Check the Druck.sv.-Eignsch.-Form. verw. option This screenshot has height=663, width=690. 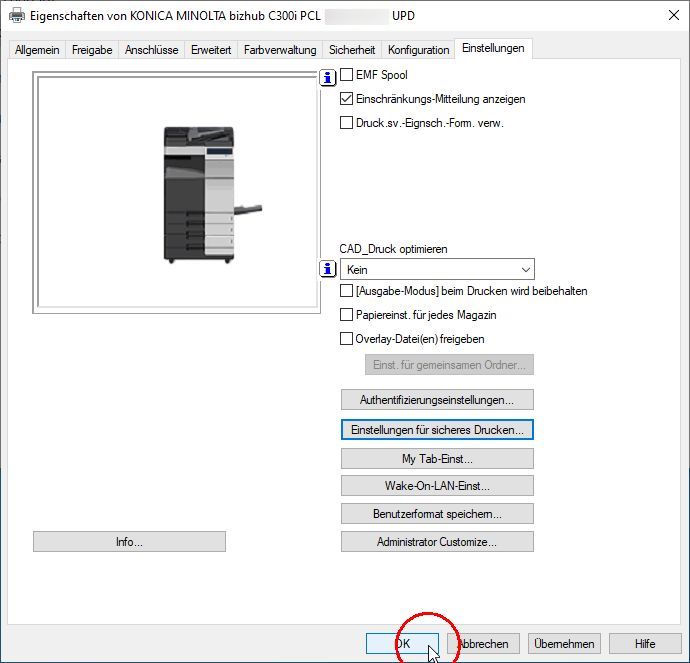(347, 123)
